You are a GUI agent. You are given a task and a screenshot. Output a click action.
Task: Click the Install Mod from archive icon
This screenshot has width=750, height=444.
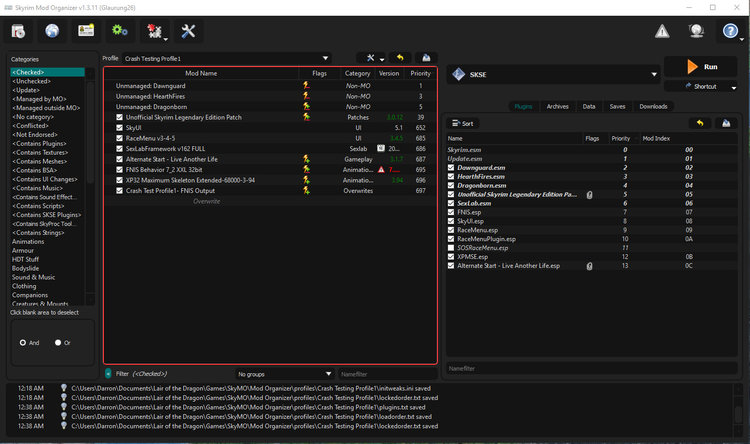point(18,31)
